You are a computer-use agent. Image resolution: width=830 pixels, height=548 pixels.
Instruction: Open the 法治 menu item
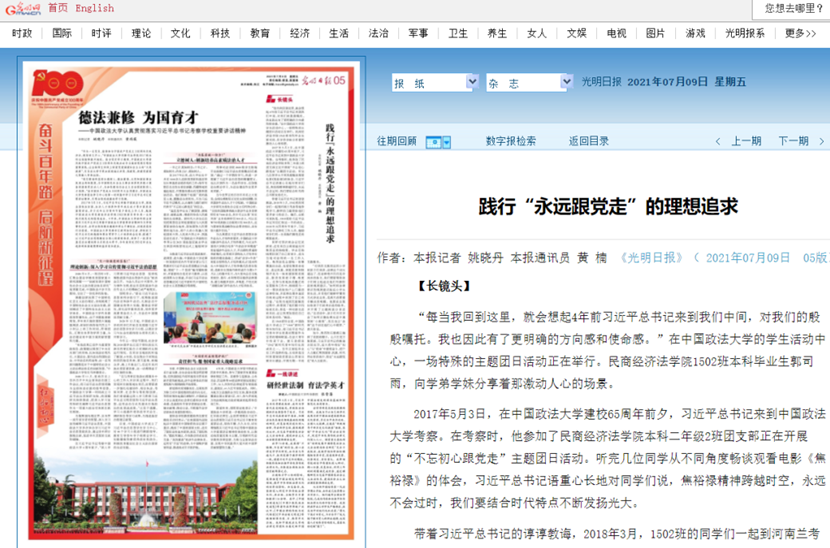point(378,33)
